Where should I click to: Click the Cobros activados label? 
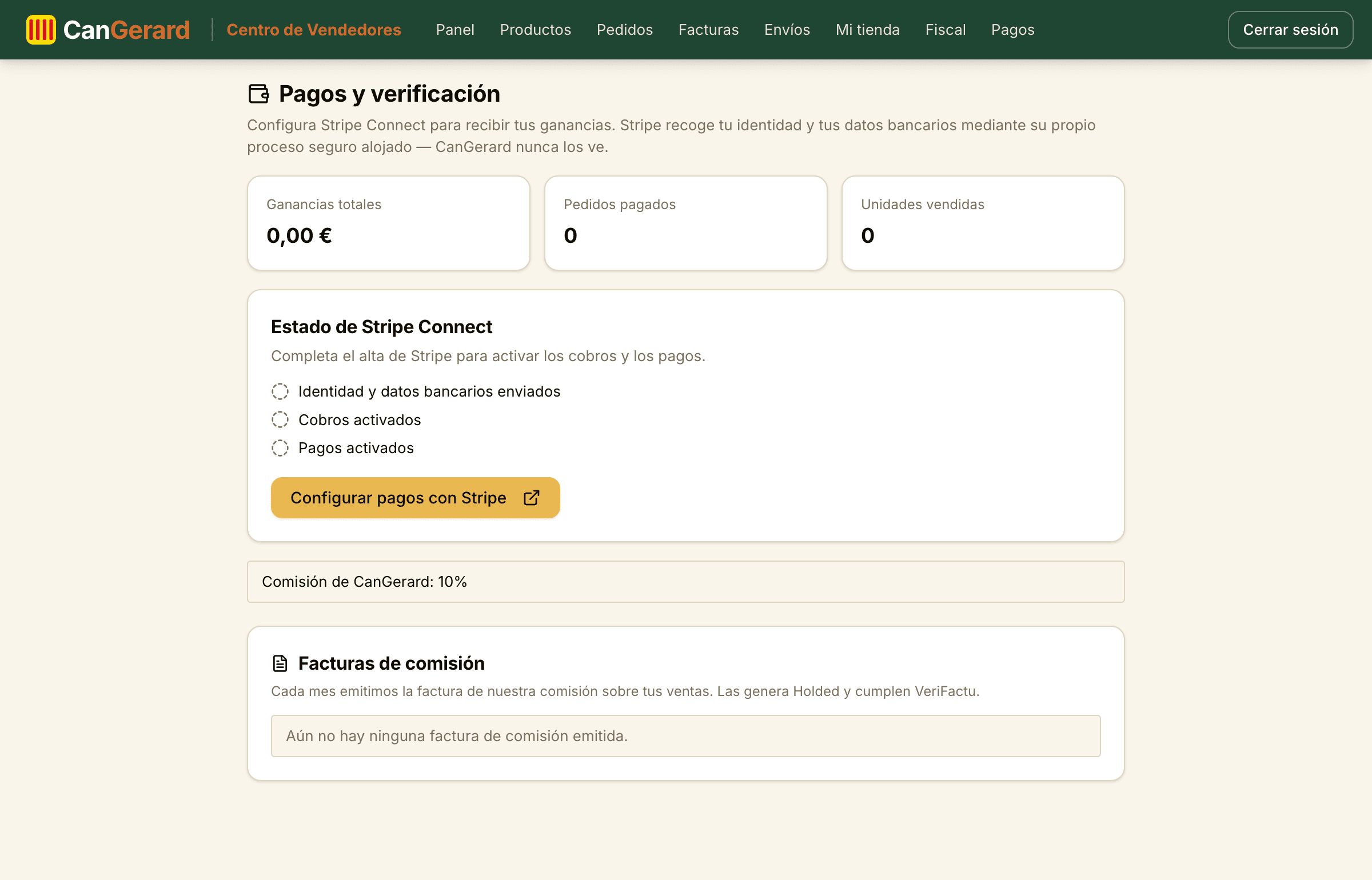360,420
